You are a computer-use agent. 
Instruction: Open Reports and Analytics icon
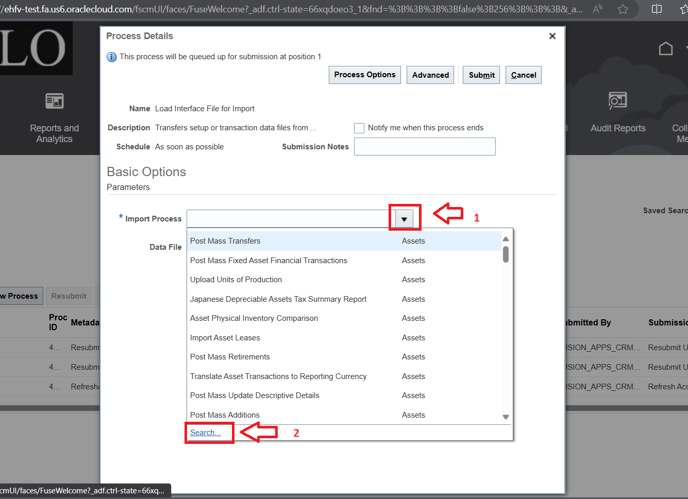[x=54, y=101]
